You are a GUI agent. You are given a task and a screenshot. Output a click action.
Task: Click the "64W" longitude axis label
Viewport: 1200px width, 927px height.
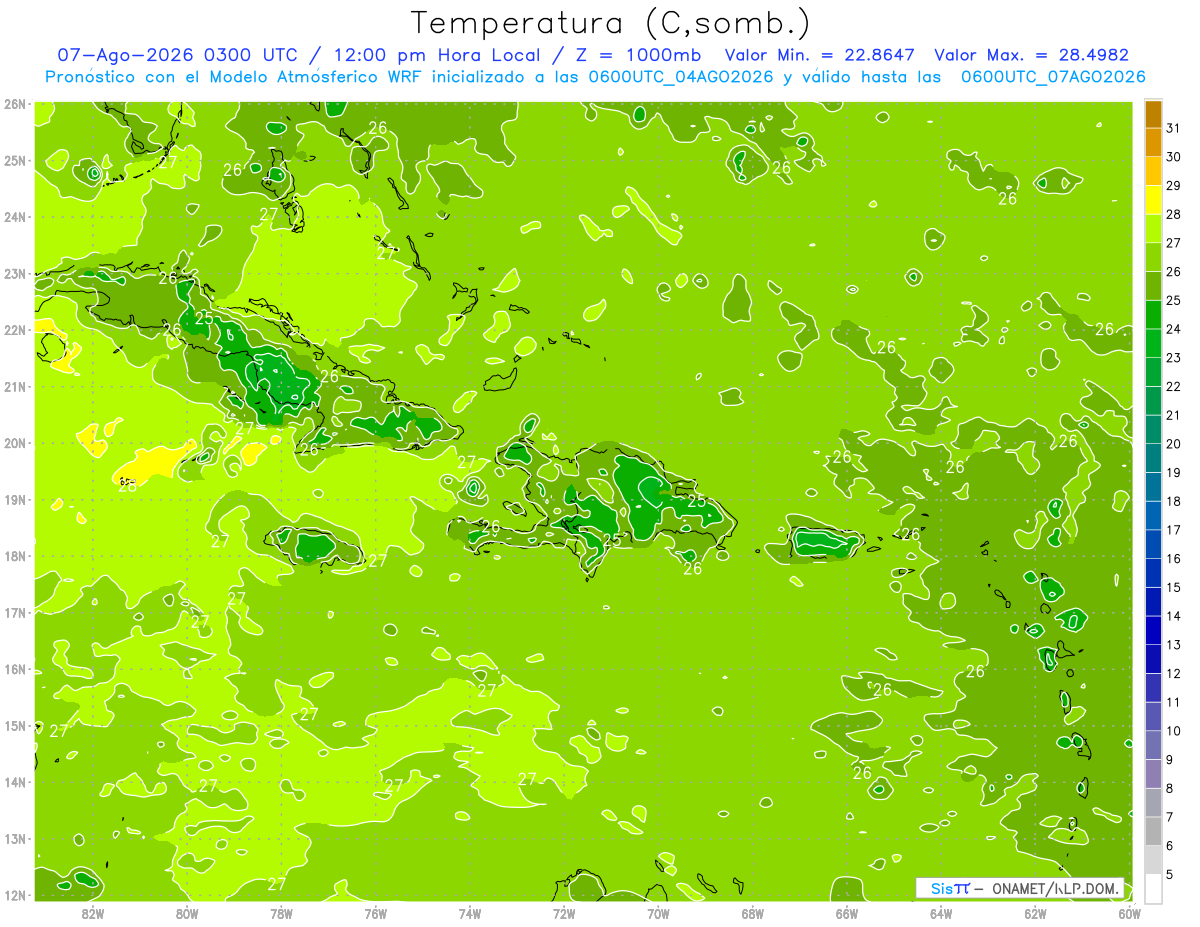tap(941, 913)
